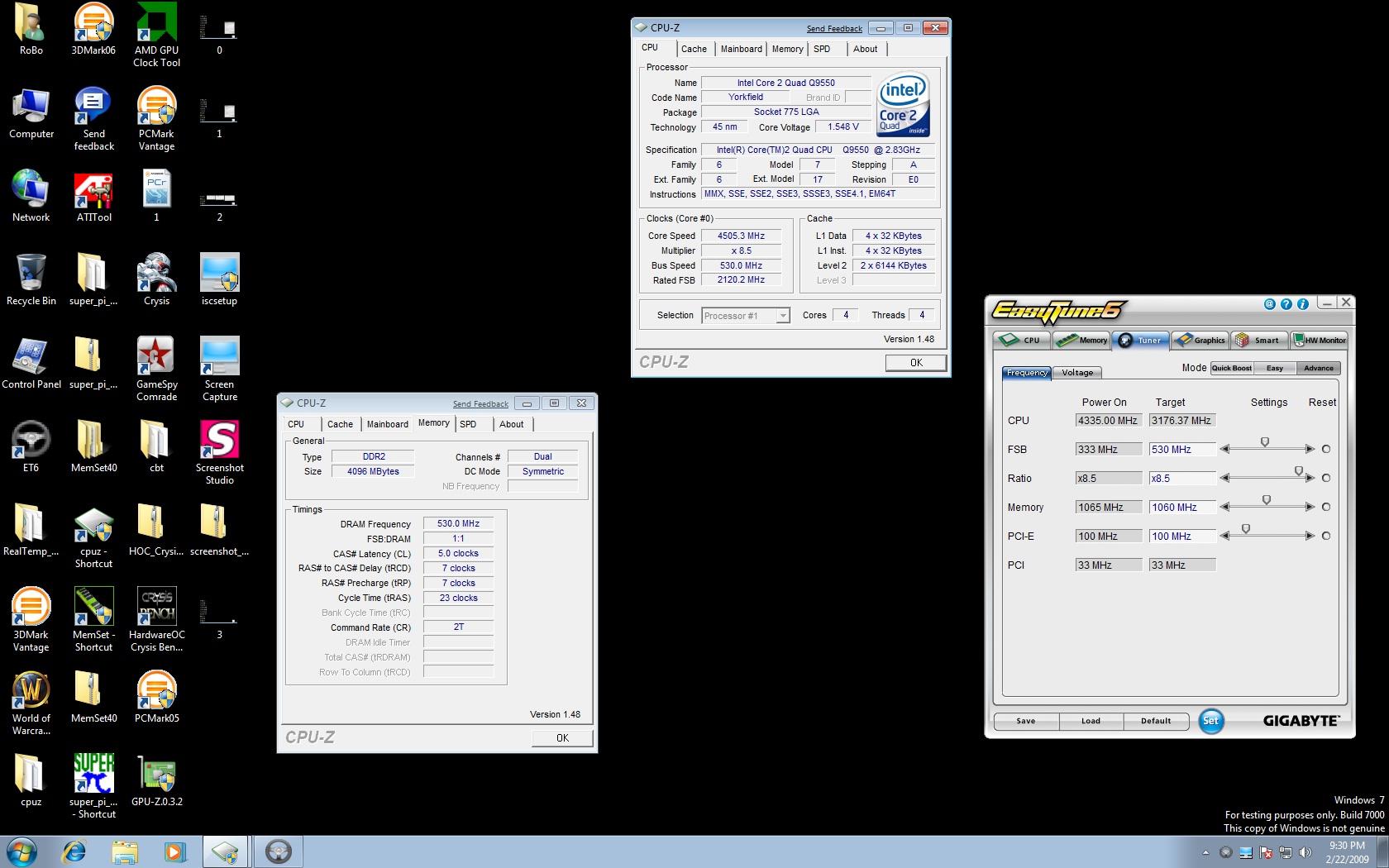The image size is (1389, 868).
Task: Click EasyTune6 '@' website icon
Action: pyautogui.click(x=1269, y=304)
